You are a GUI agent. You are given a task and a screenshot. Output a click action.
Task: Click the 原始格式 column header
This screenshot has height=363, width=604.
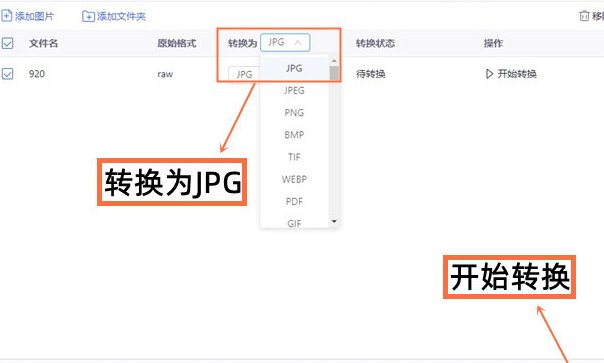coord(177,43)
